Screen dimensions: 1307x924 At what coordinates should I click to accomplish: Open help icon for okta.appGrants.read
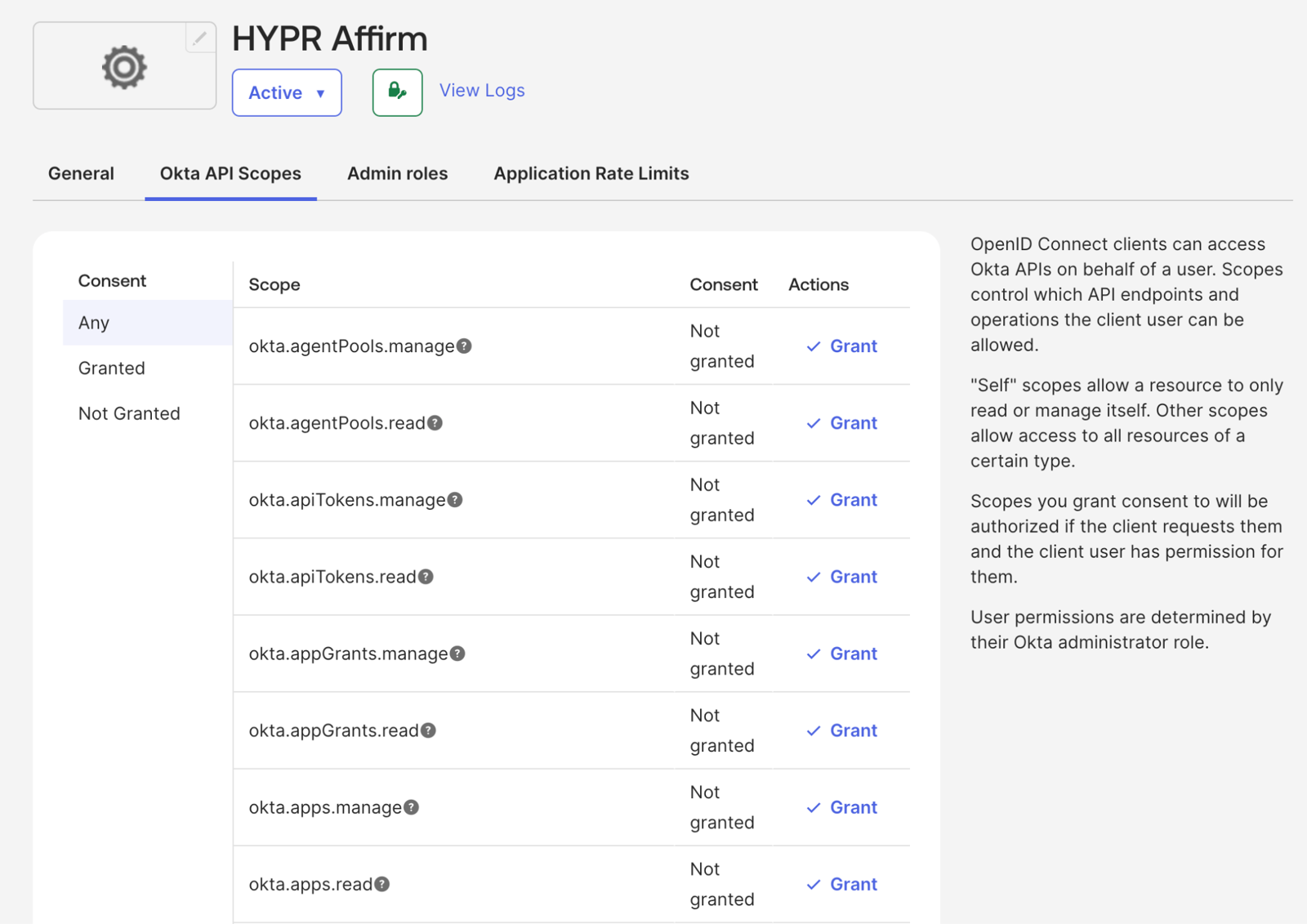click(x=428, y=730)
